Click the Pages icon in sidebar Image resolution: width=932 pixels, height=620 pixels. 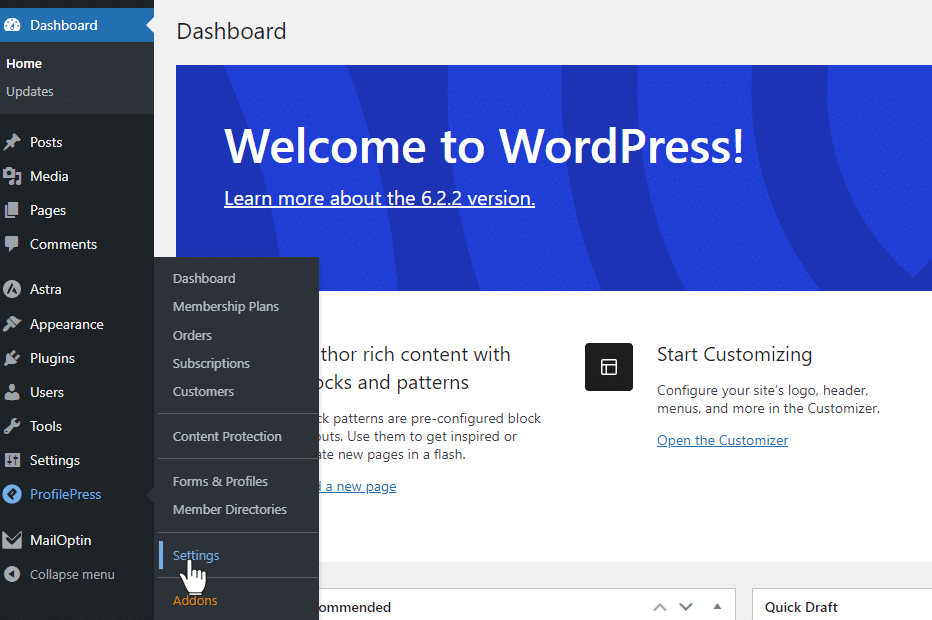pyautogui.click(x=12, y=210)
